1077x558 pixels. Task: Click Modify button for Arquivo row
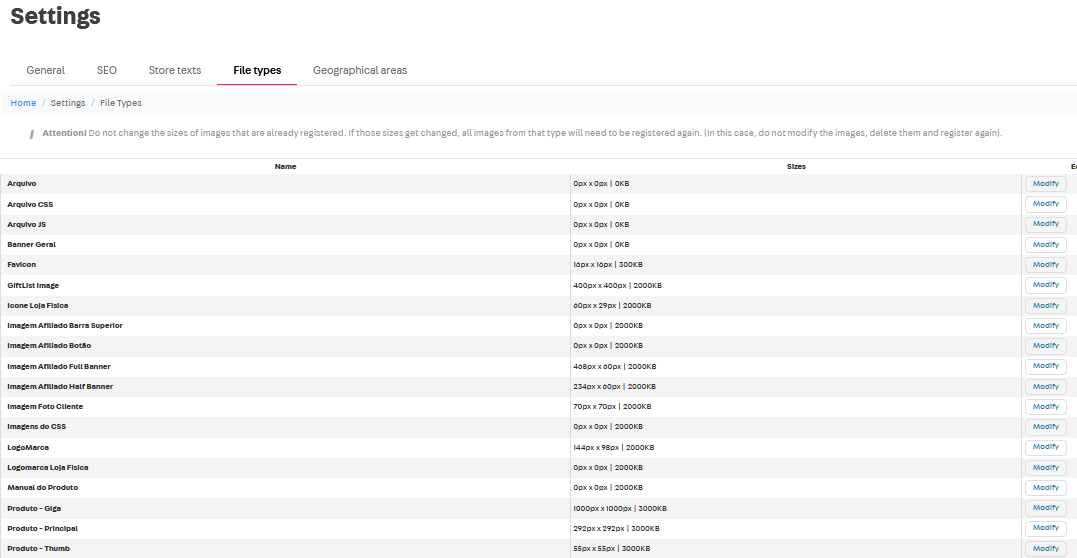coord(1045,184)
